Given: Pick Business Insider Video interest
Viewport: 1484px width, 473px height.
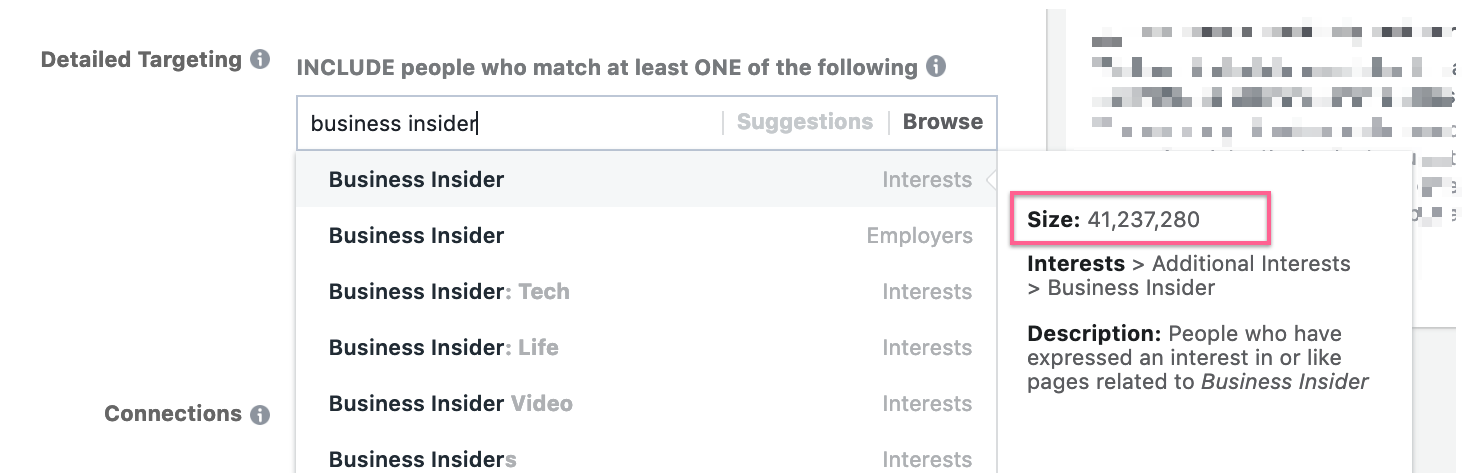Looking at the screenshot, I should coord(450,404).
